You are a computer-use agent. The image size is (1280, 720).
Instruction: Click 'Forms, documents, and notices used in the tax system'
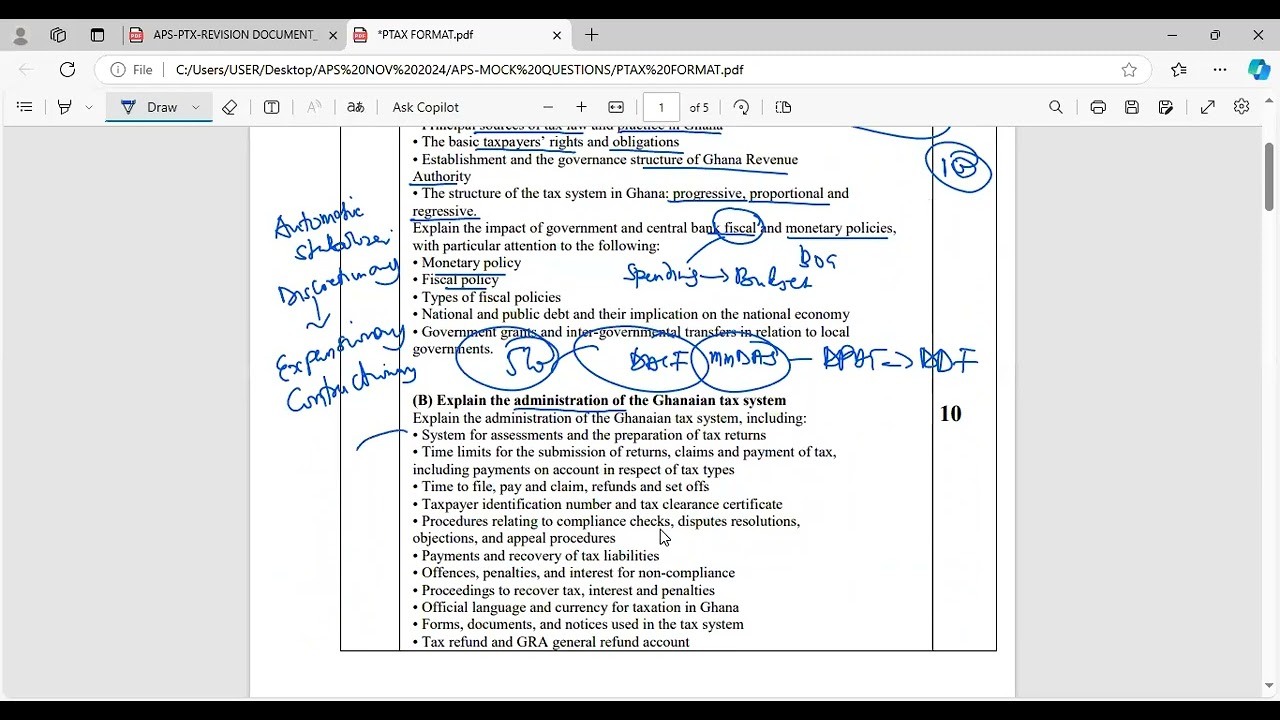coord(583,624)
